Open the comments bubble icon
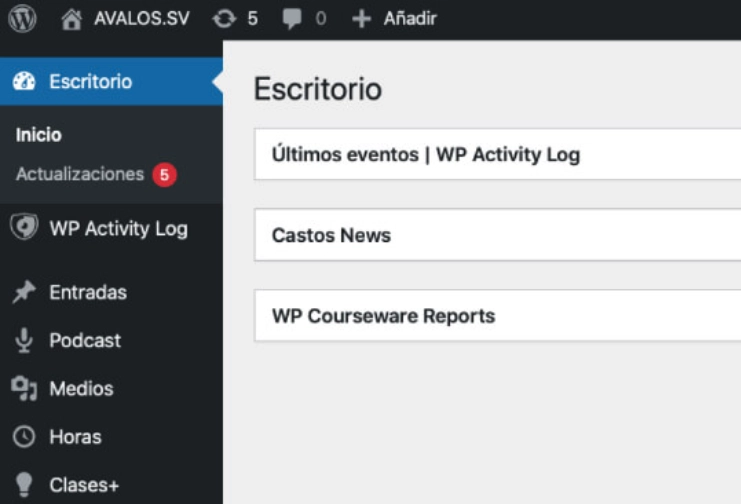Screen dimensions: 741x504 (x=292, y=19)
